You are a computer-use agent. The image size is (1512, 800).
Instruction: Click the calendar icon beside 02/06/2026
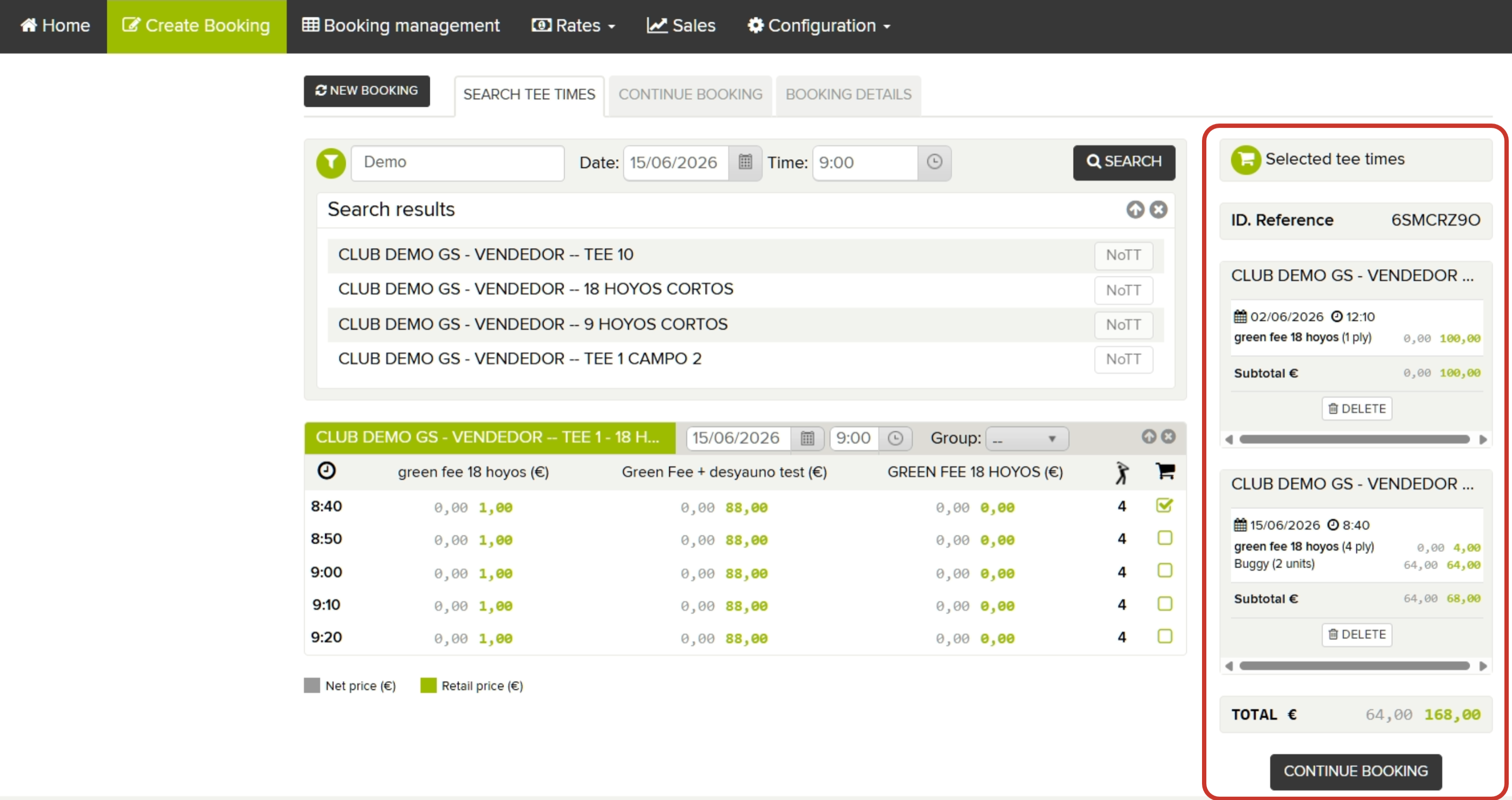point(1239,317)
